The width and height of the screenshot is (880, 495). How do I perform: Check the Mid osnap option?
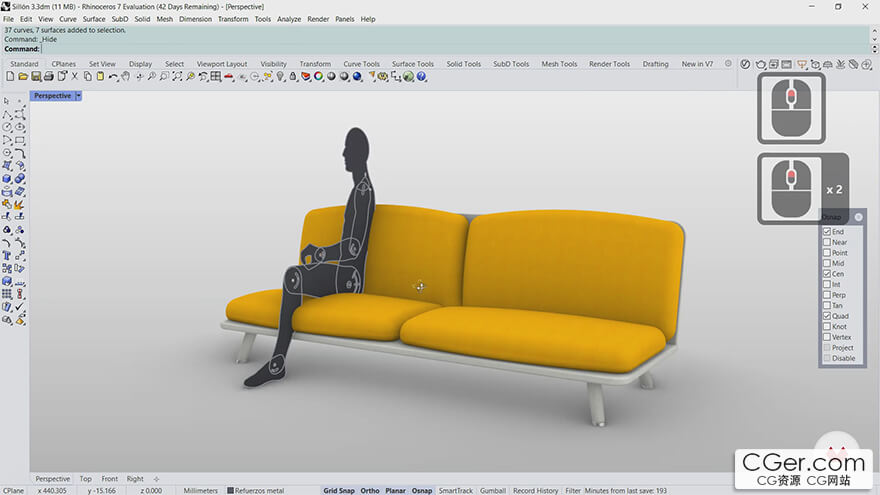click(x=826, y=263)
